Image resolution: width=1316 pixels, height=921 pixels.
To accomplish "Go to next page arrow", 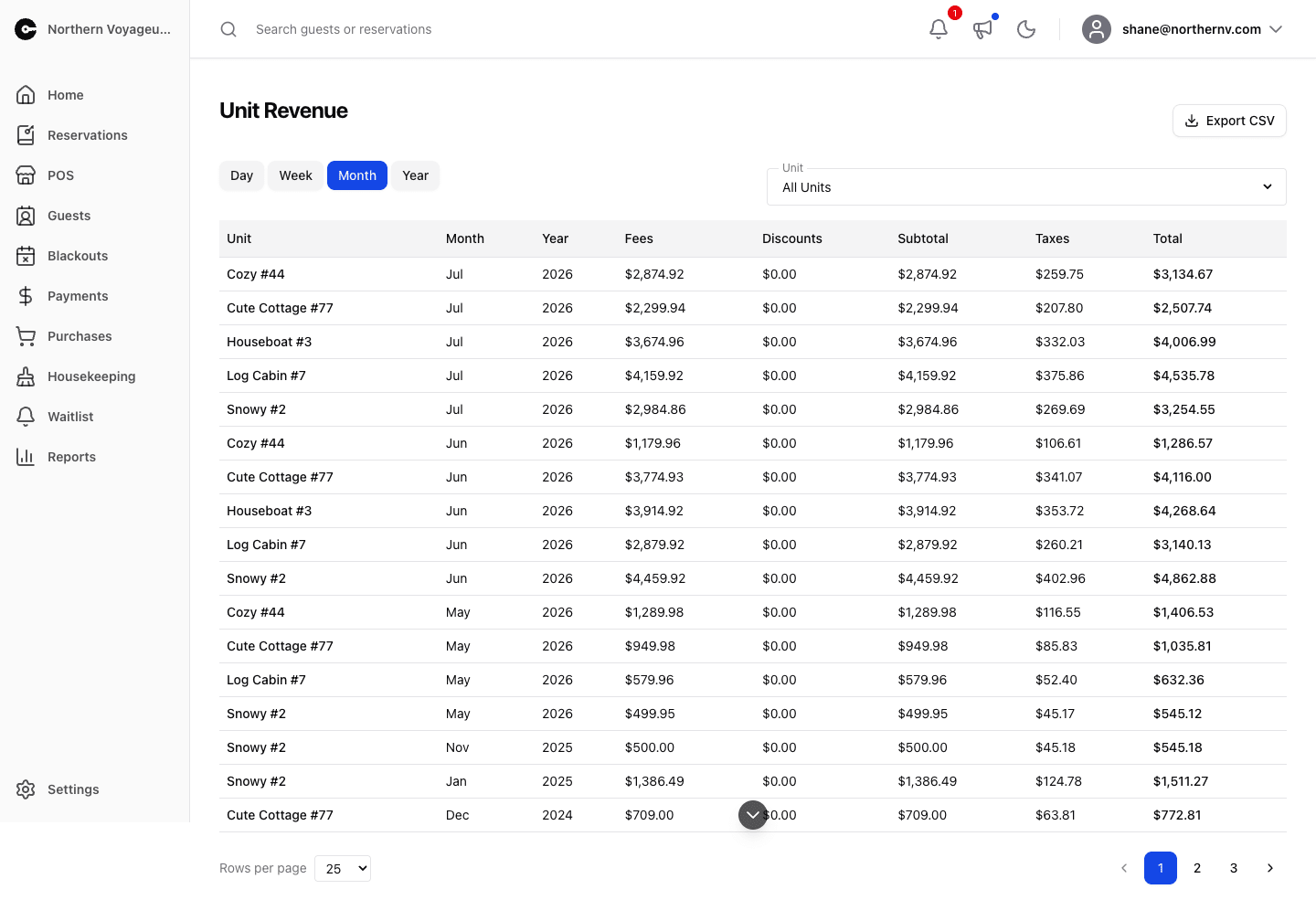I will click(1270, 868).
